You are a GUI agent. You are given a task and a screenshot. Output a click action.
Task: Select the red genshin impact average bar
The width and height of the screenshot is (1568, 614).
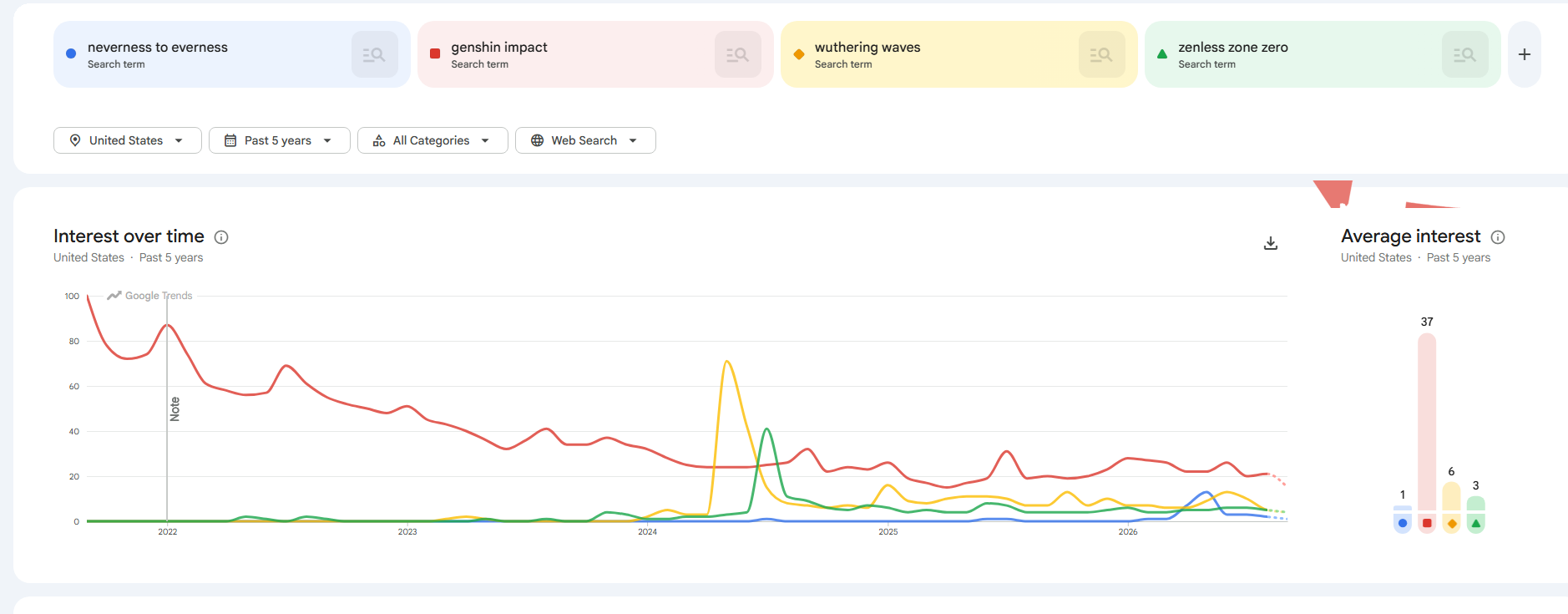pyautogui.click(x=1427, y=422)
